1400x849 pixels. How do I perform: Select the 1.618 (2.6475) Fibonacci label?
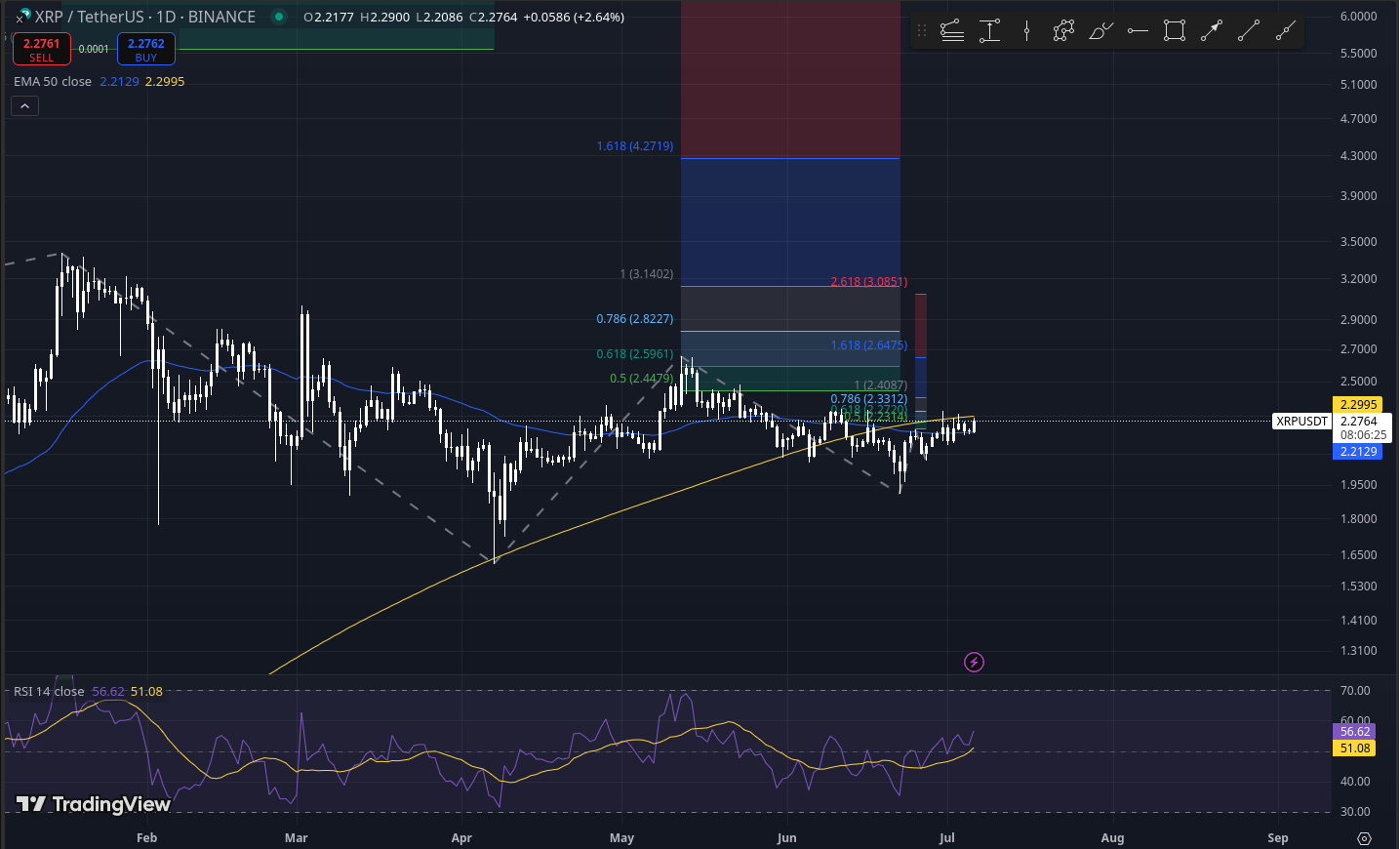coord(869,345)
